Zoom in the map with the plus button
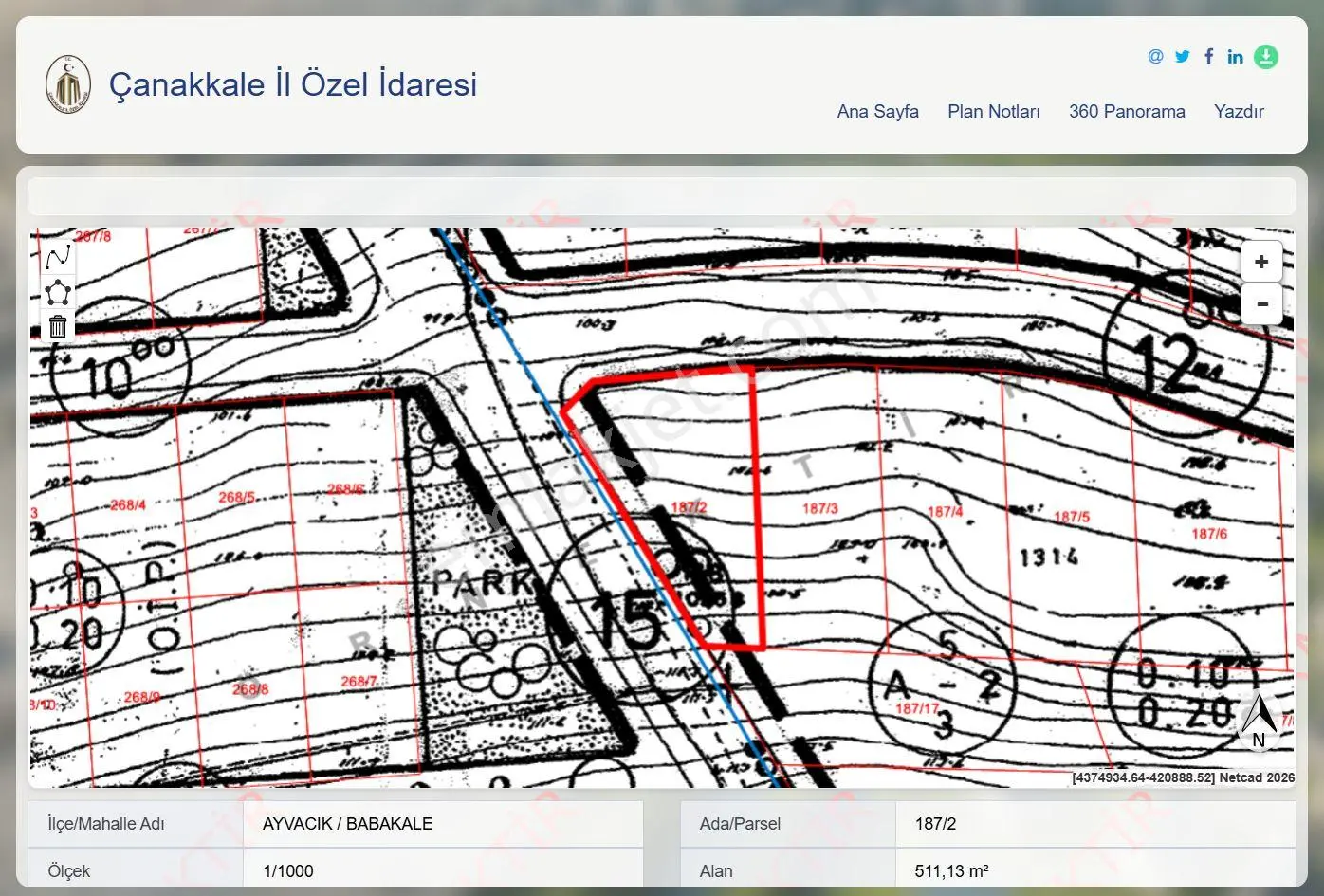This screenshot has height=896, width=1324. coord(1261,262)
